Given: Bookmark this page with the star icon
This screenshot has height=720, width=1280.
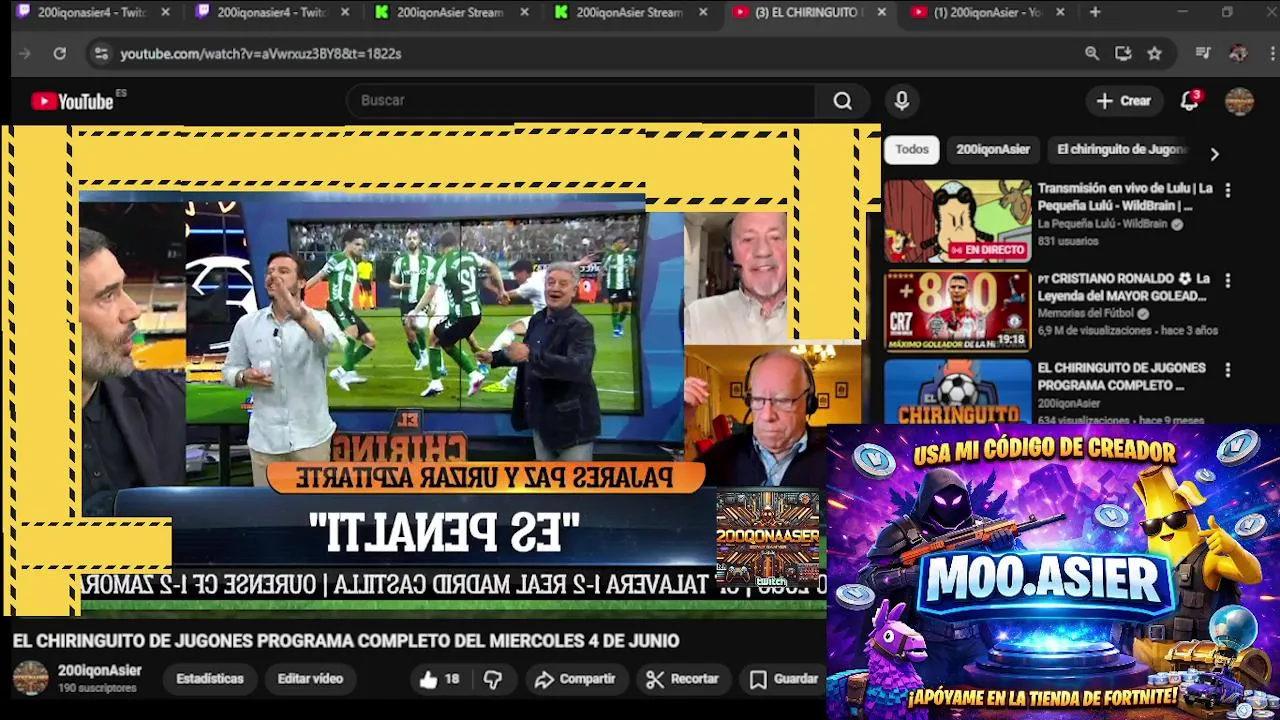Looking at the screenshot, I should [1155, 54].
